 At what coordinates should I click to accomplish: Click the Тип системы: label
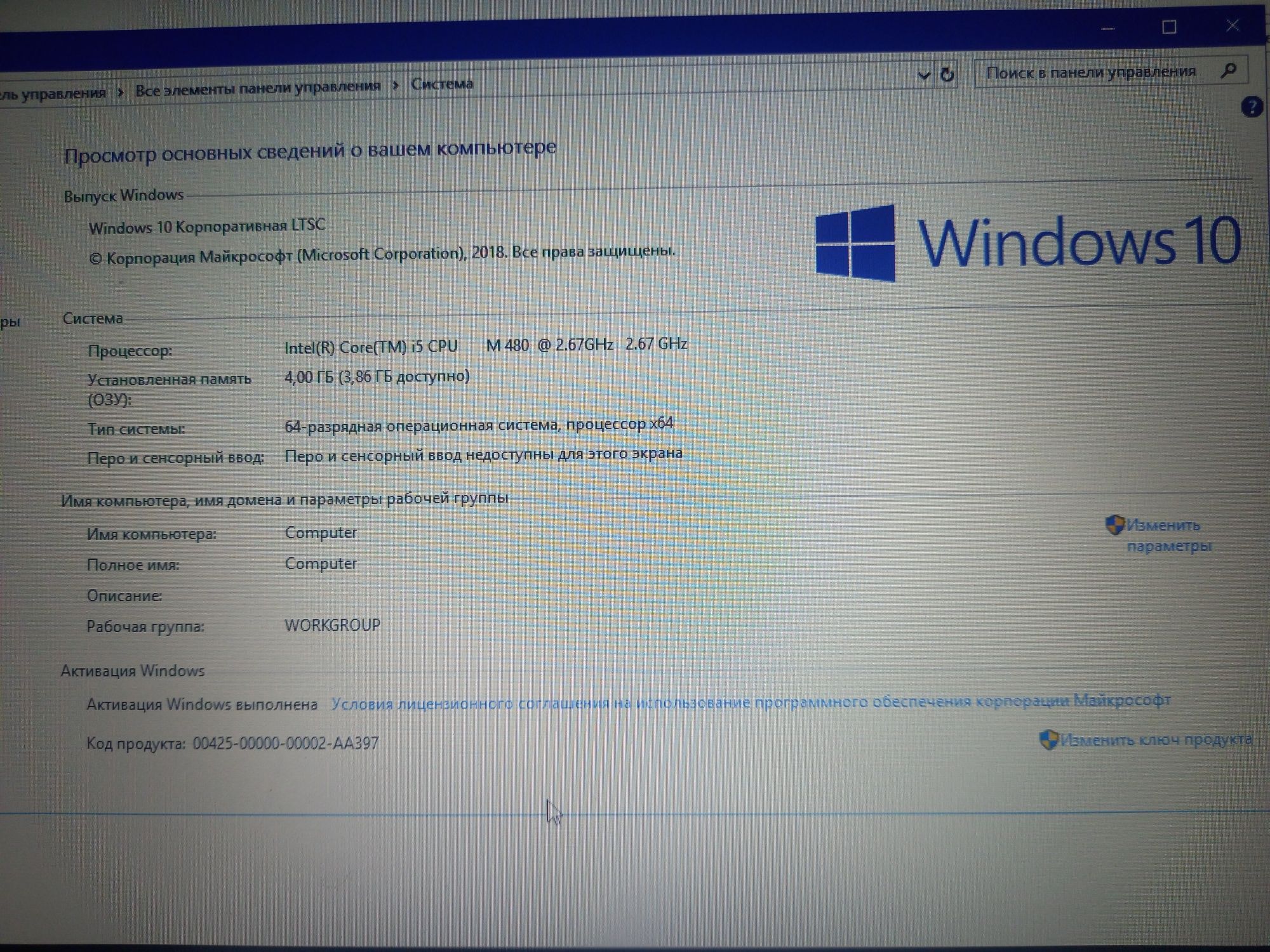coord(136,429)
